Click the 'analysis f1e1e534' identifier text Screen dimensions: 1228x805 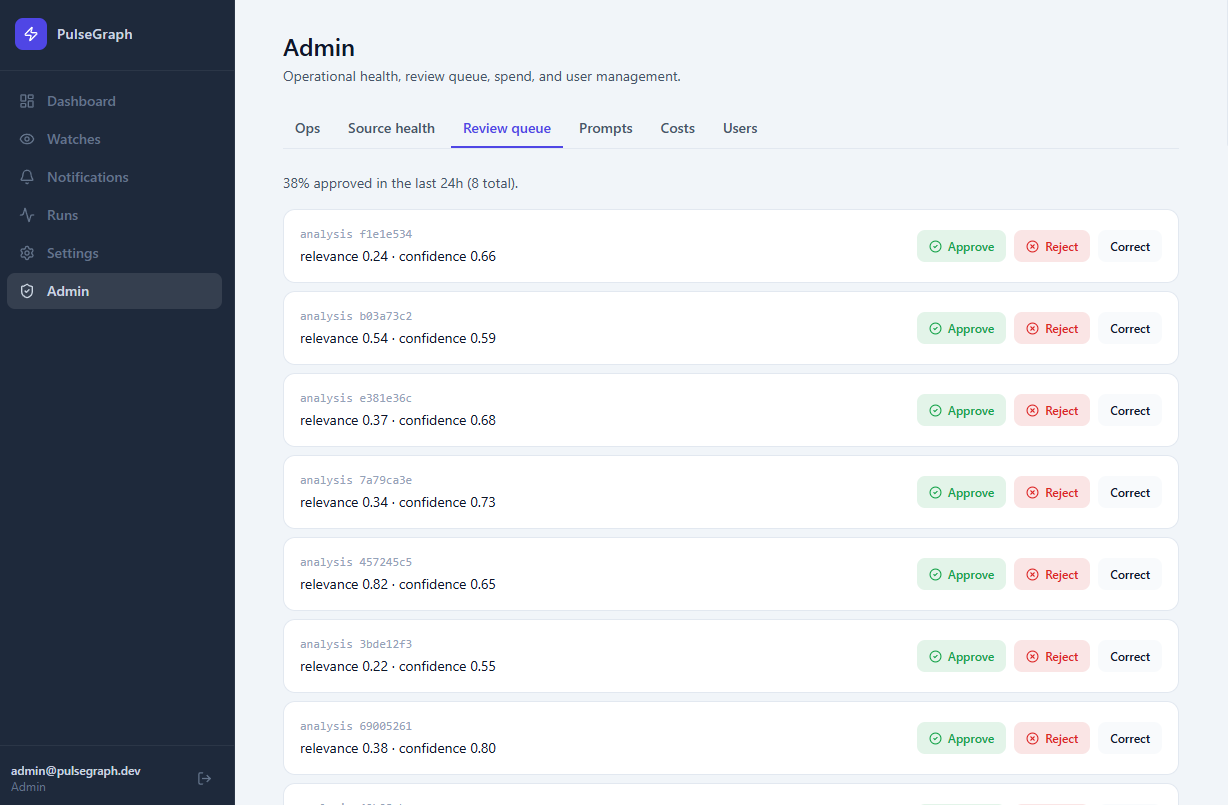pos(356,234)
